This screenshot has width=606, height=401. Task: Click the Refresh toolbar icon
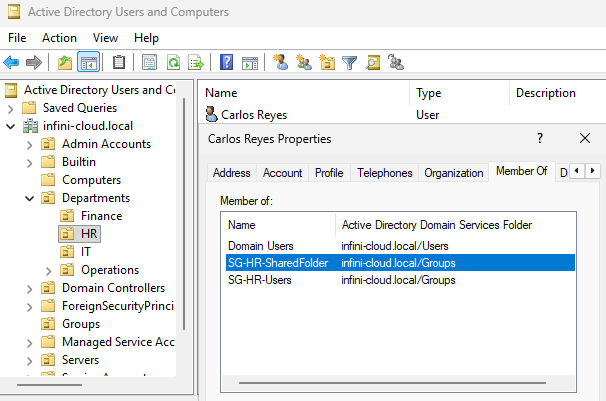173,62
